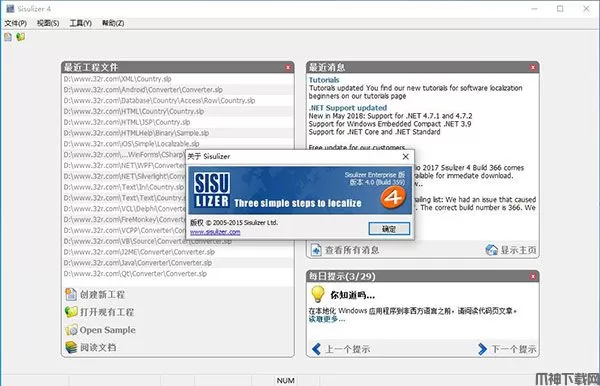Open the 读取更多... link

coord(327,319)
